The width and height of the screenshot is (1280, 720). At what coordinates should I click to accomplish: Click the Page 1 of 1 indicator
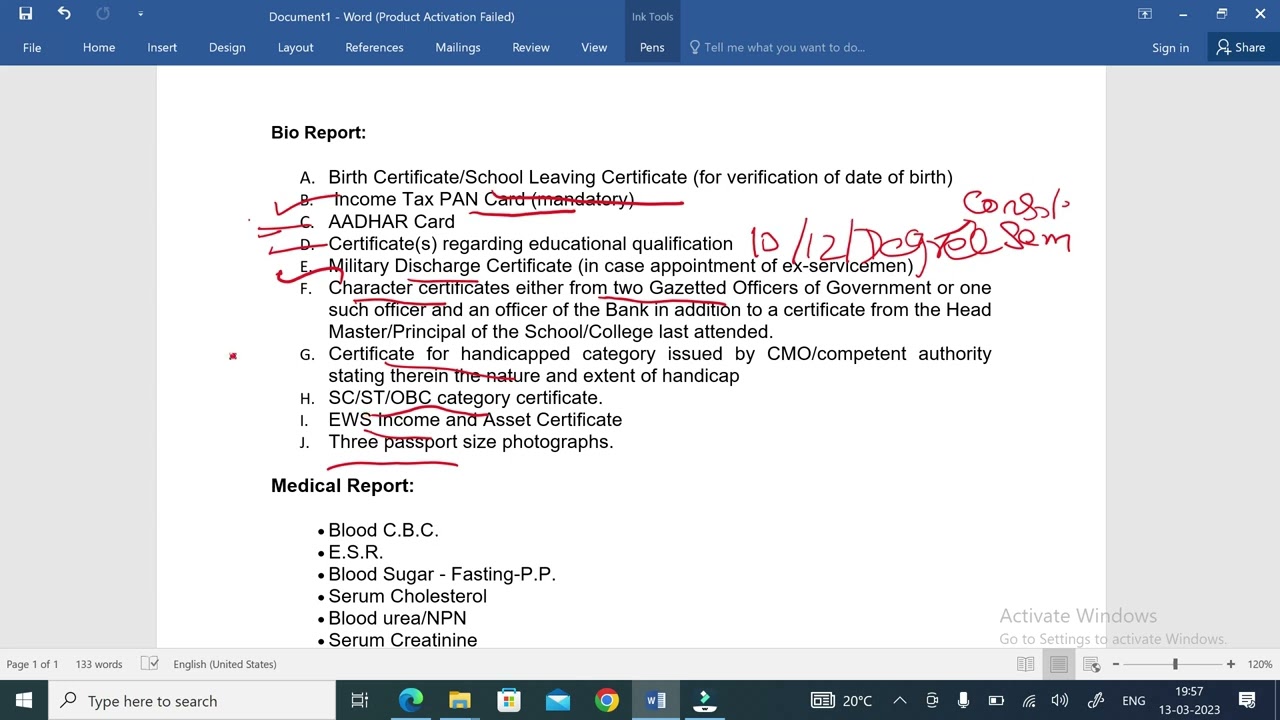click(x=32, y=664)
